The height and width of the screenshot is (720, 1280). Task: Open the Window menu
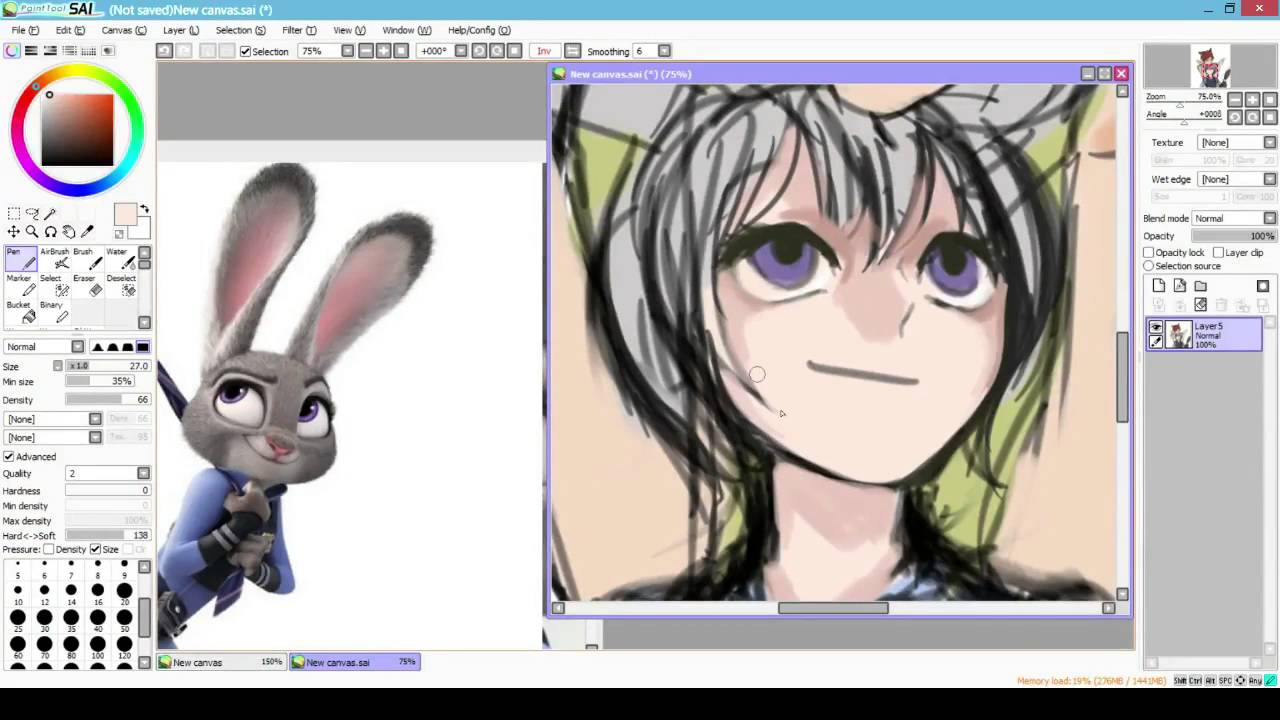pyautogui.click(x=406, y=30)
